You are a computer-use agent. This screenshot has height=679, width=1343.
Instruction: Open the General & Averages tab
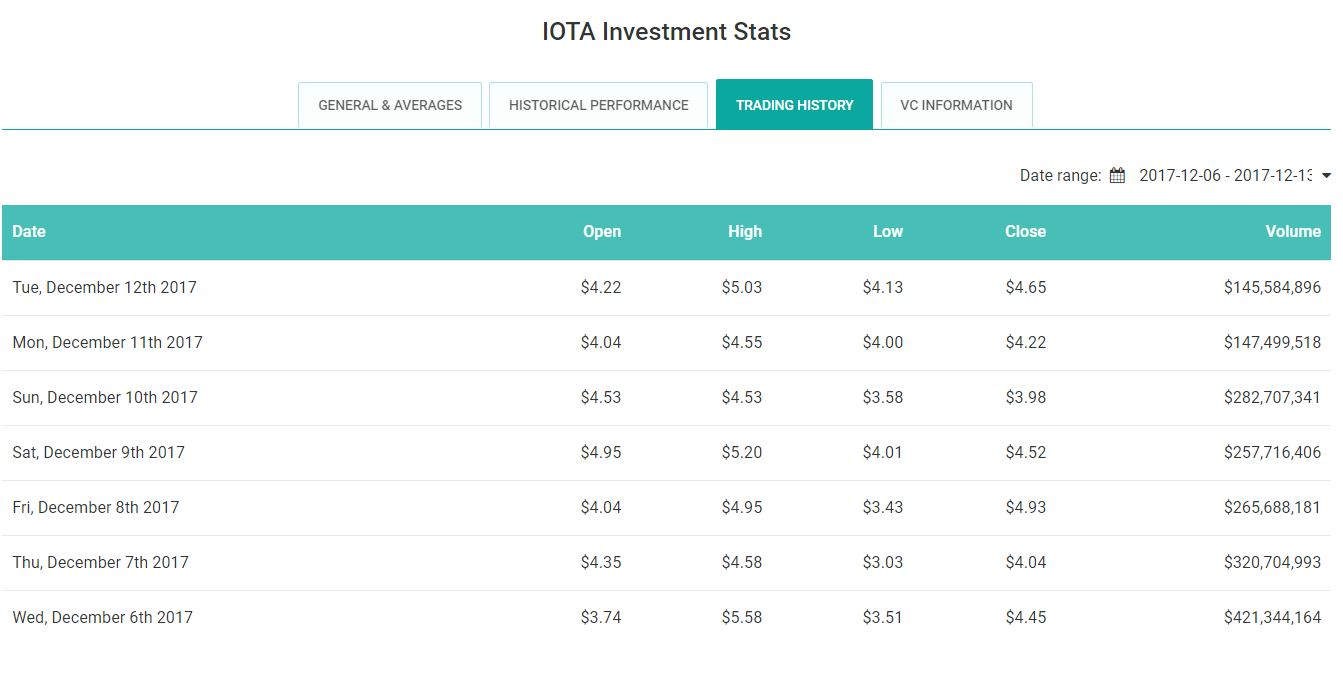tap(390, 105)
